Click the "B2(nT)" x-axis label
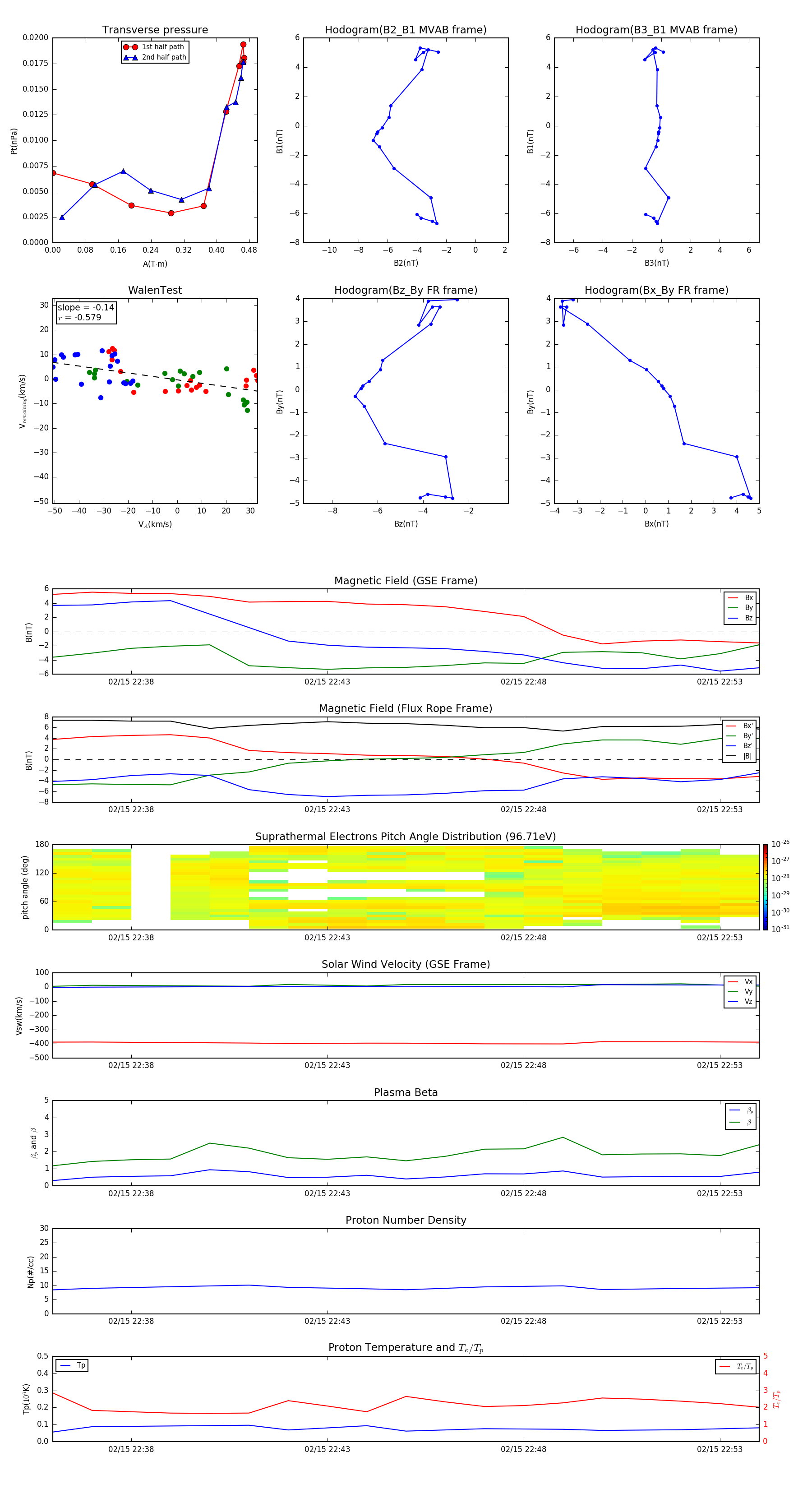 coord(406,263)
